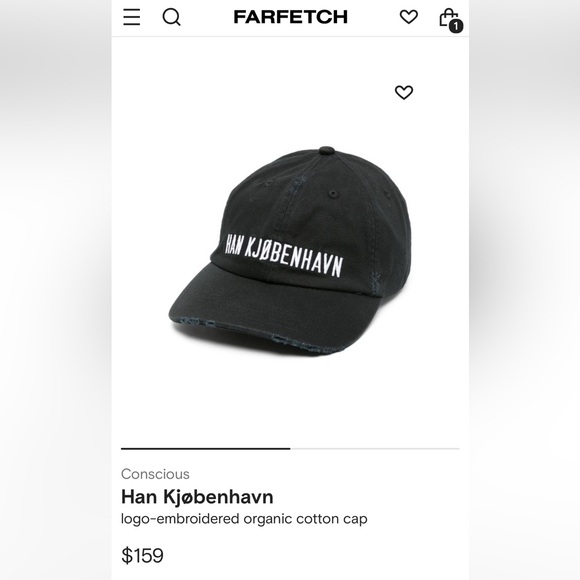Image resolution: width=580 pixels, height=580 pixels.
Task: Click the active gallery progress segment
Action: (x=206, y=449)
